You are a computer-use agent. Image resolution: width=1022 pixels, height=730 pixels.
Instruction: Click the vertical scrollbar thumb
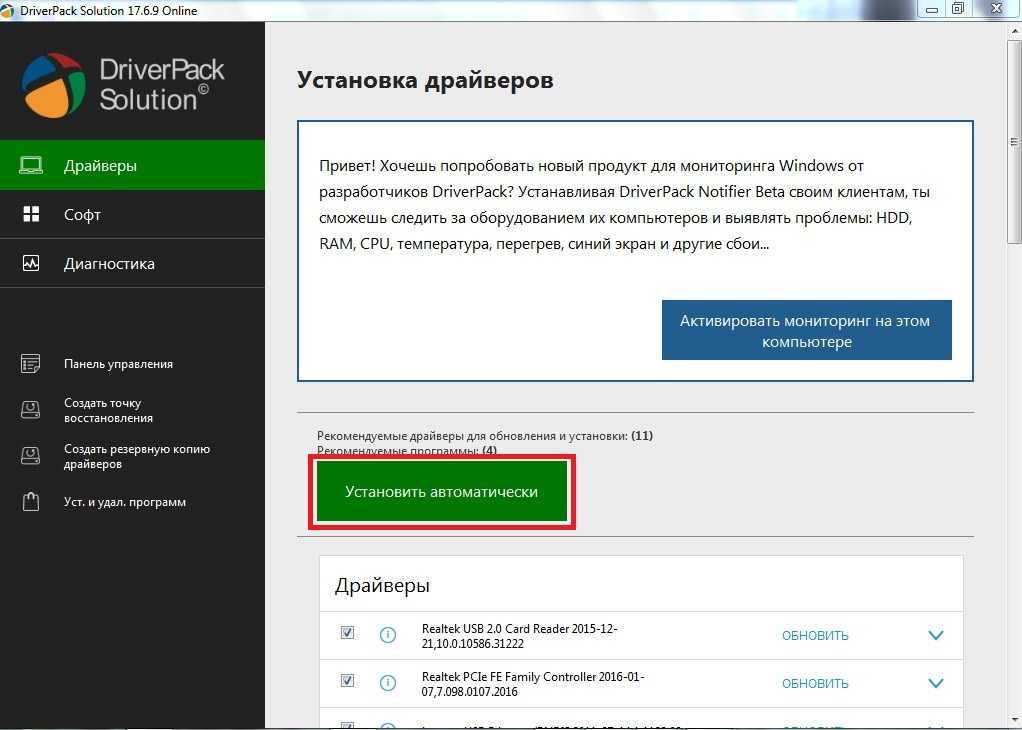point(1015,141)
